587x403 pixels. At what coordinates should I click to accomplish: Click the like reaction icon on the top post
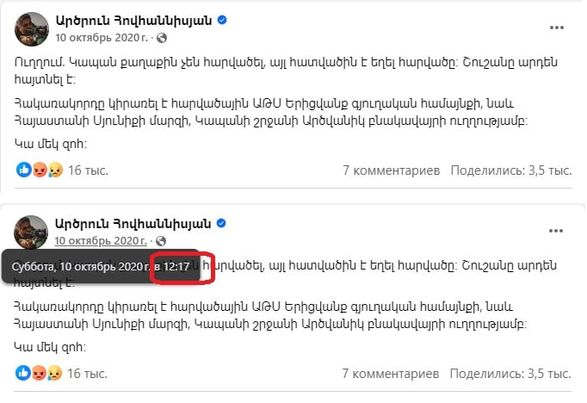click(24, 170)
